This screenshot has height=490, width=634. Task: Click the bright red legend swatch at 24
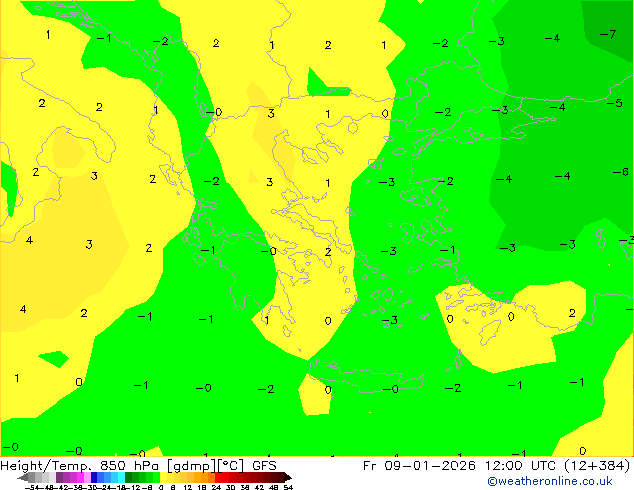(x=218, y=477)
